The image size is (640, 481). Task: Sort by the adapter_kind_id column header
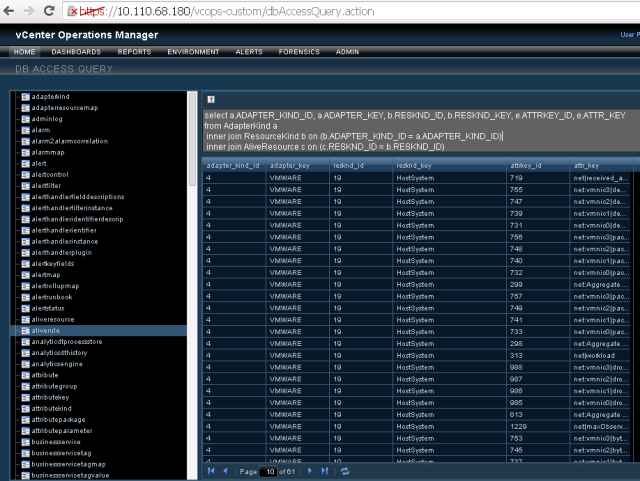(x=233, y=164)
